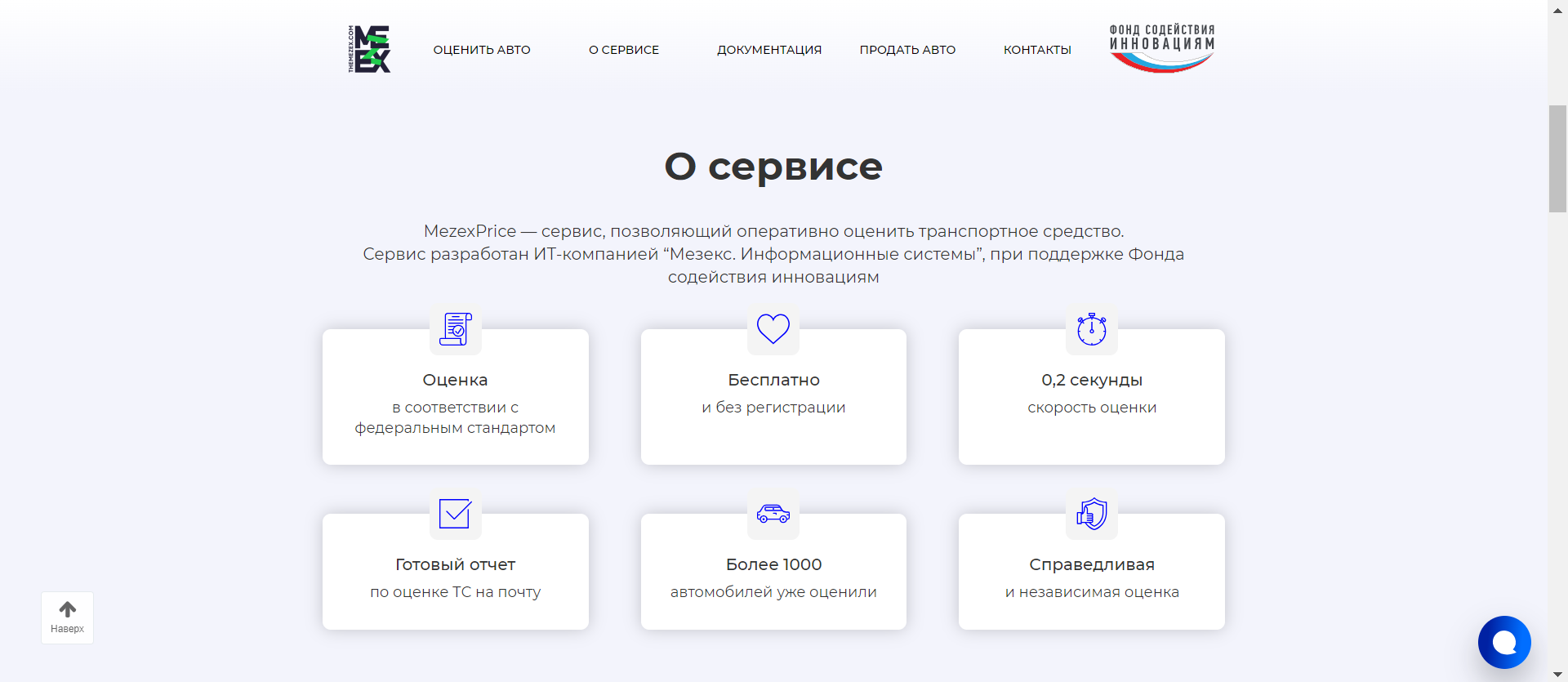Click the heart icon above Бесплатно

click(x=773, y=328)
